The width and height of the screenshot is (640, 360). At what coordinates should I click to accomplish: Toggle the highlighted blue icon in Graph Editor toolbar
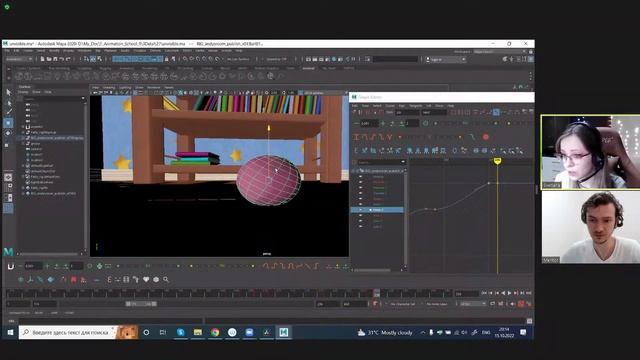coord(496,112)
